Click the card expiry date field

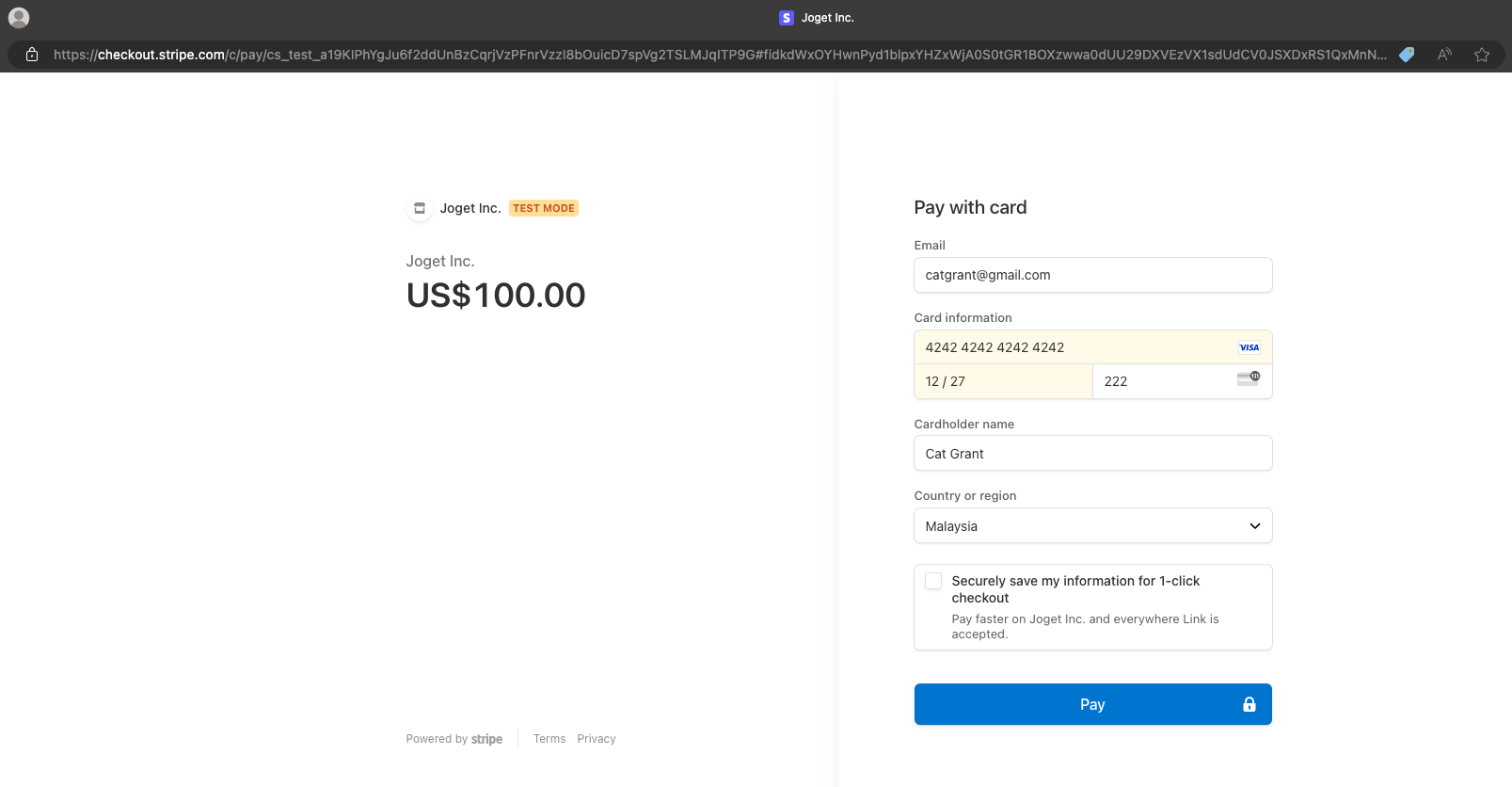pyautogui.click(x=1002, y=381)
